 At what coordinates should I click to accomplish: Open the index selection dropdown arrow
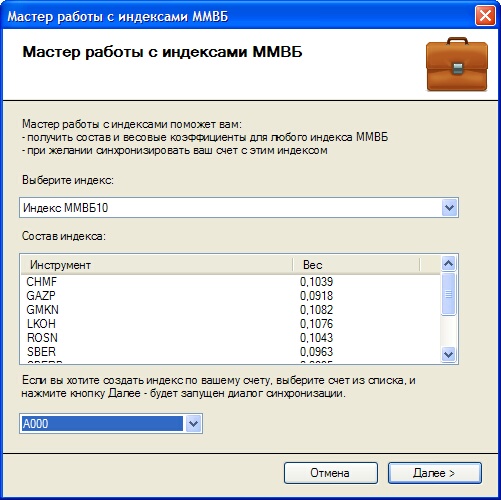coord(449,208)
